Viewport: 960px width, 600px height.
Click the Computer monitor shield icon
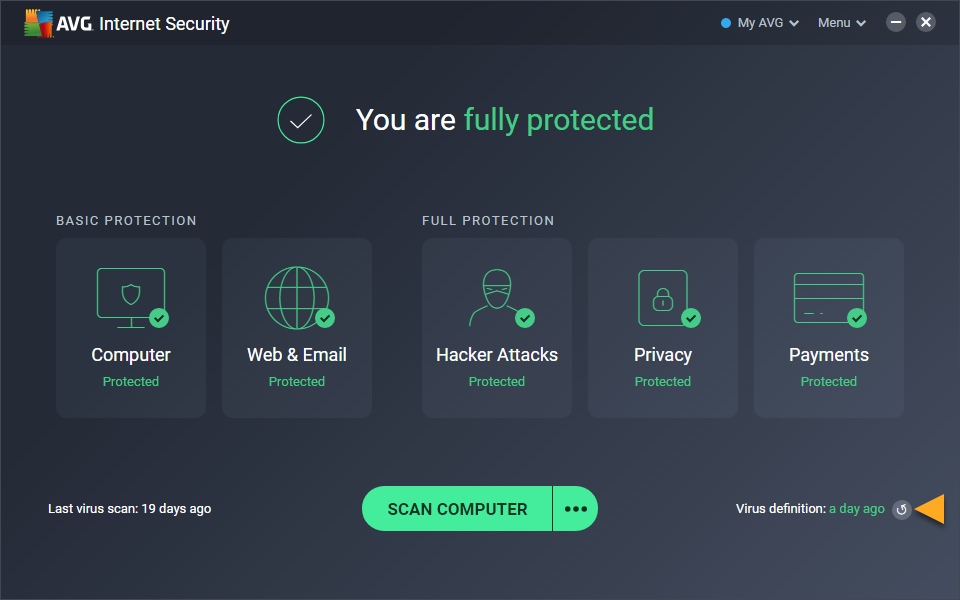(131, 296)
